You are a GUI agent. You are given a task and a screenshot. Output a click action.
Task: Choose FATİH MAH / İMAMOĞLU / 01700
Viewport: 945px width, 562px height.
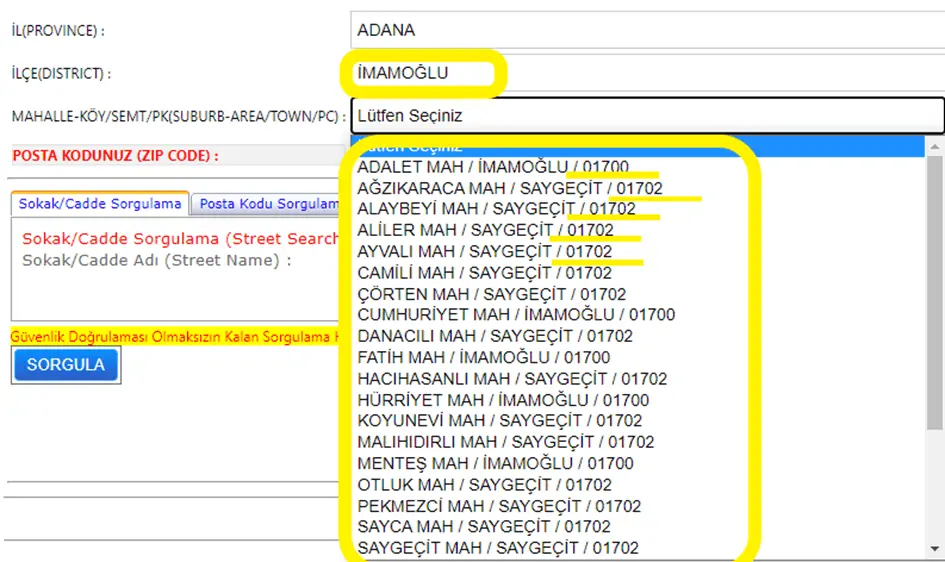click(x=483, y=357)
